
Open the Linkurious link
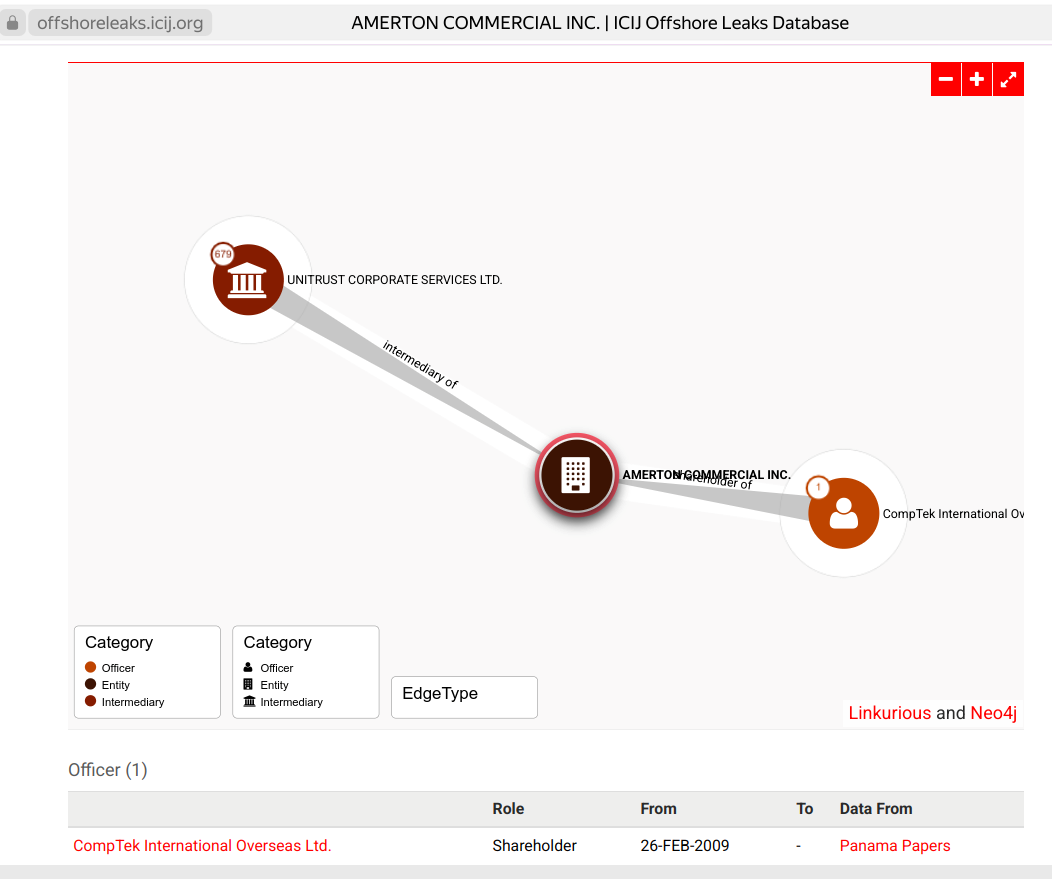890,713
